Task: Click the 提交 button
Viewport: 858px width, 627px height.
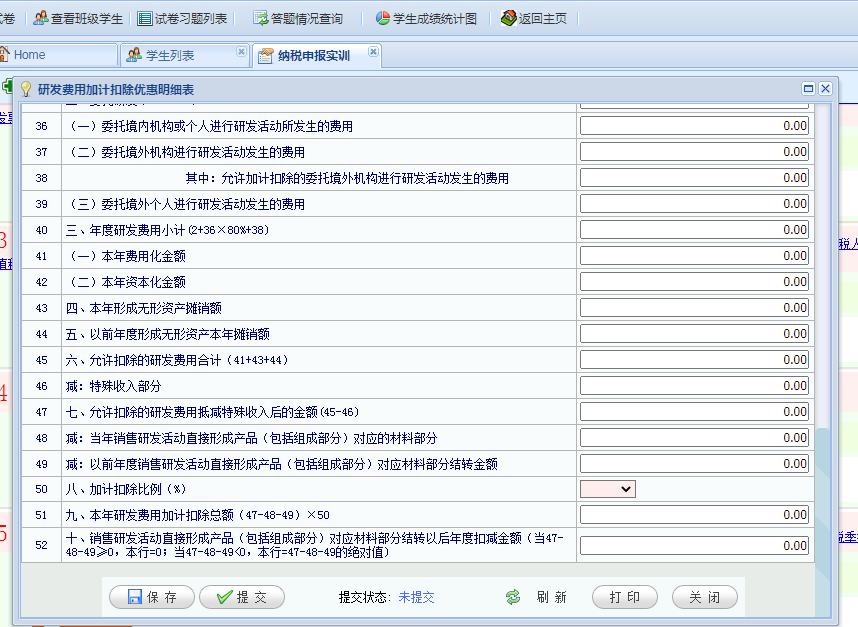Action: pyautogui.click(x=241, y=597)
